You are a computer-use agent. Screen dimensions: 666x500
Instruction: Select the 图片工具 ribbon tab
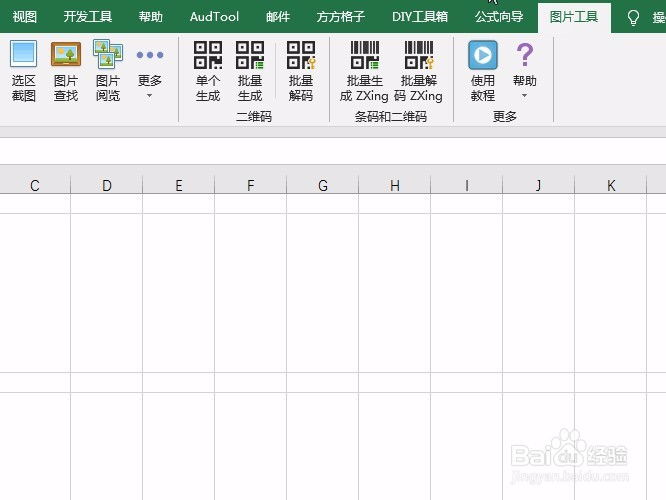pyautogui.click(x=574, y=17)
